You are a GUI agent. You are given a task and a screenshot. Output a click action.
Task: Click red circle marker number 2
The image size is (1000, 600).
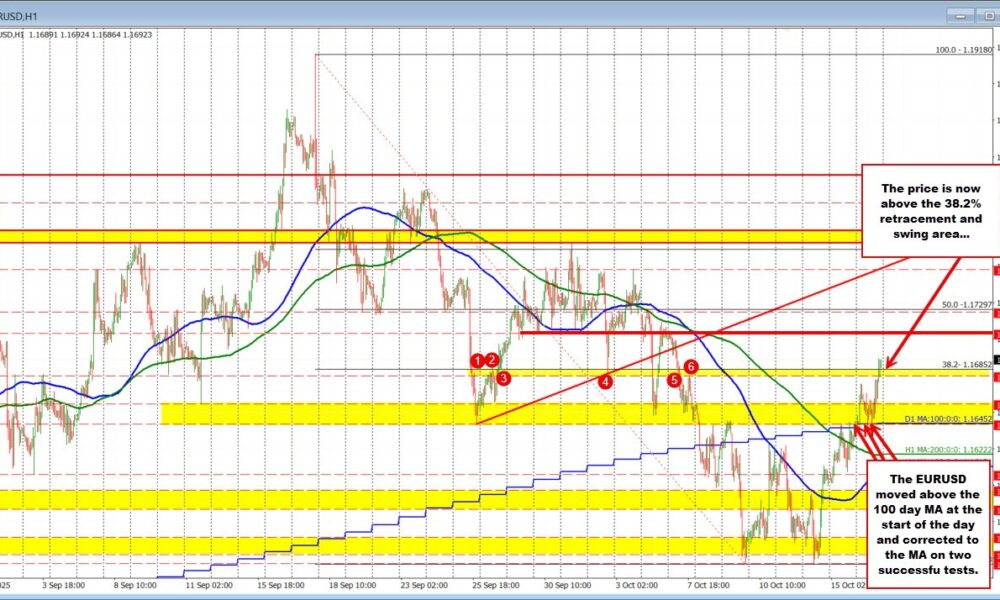[492, 360]
